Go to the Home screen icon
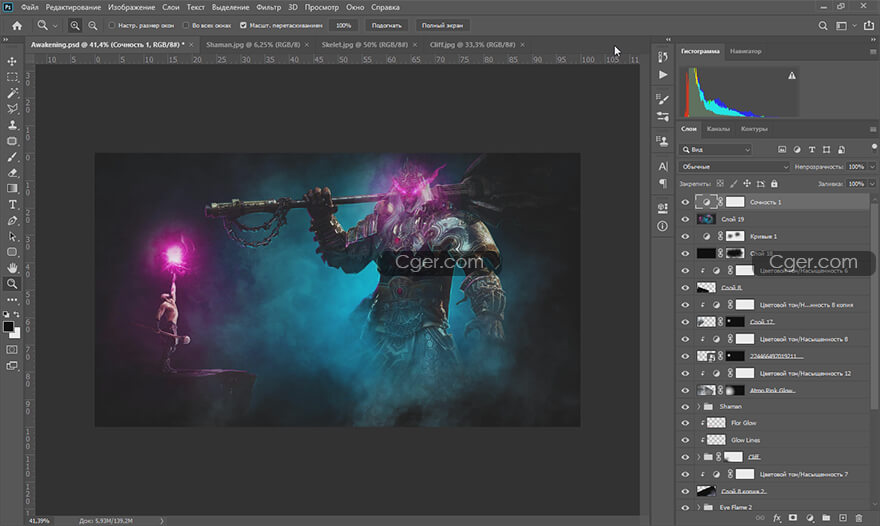The width and height of the screenshot is (880, 526). (17, 25)
